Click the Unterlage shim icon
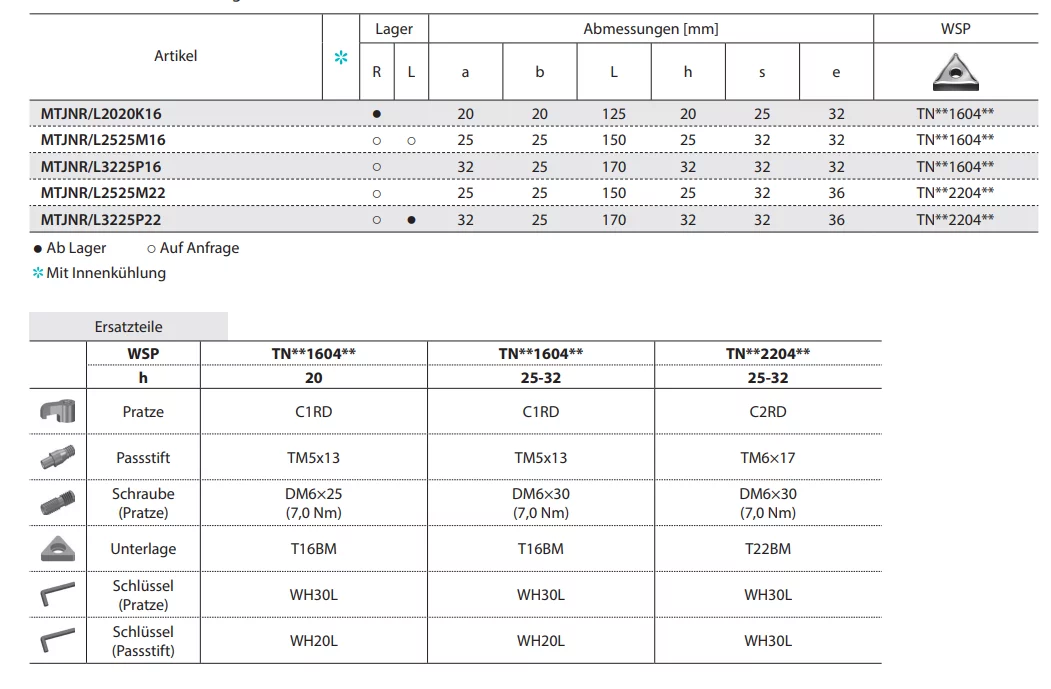The width and height of the screenshot is (1051, 689). [57, 548]
